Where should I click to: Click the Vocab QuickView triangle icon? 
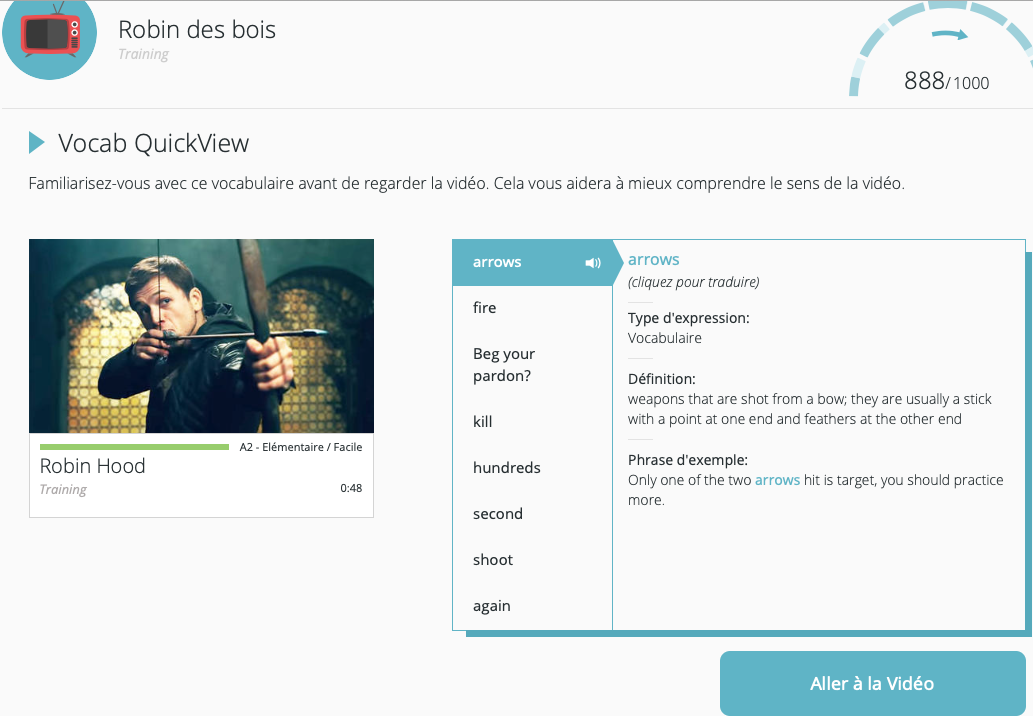click(37, 143)
